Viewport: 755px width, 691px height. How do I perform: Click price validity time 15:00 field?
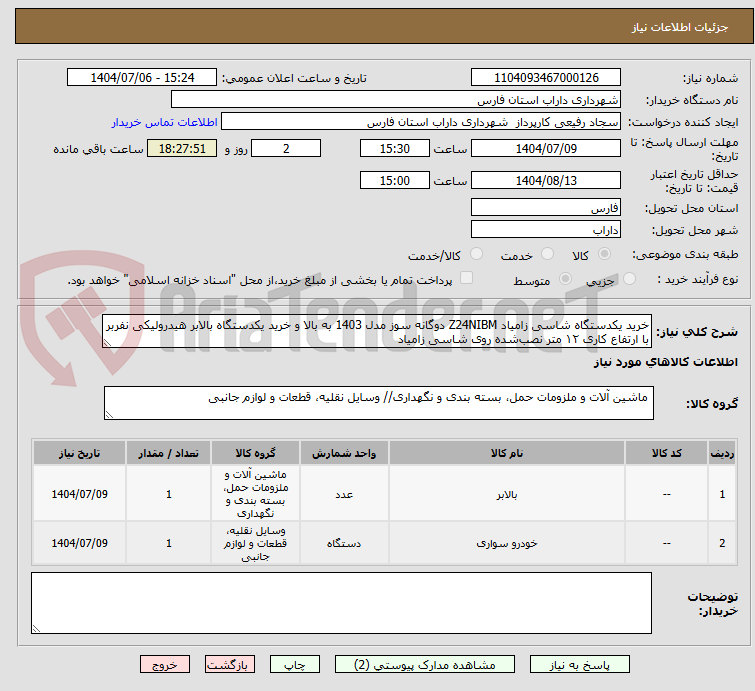[x=395, y=180]
